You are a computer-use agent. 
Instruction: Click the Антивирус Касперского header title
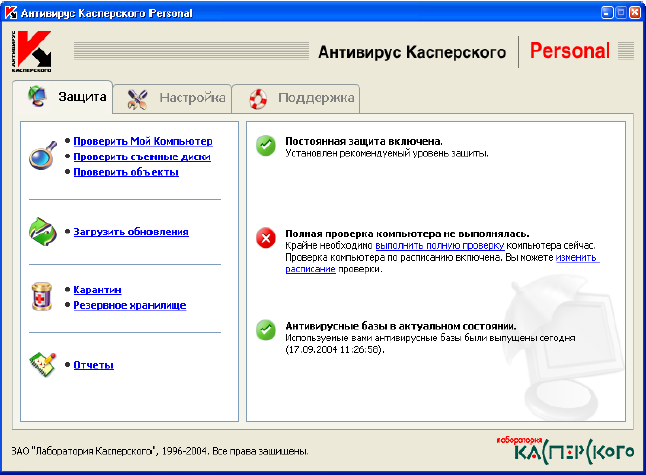pyautogui.click(x=412, y=52)
